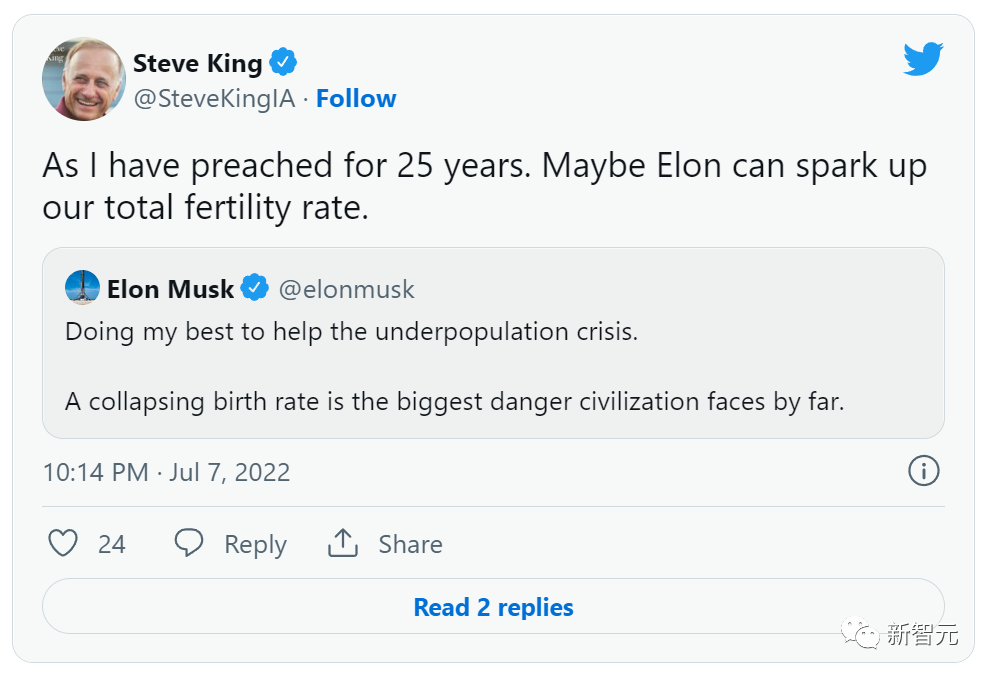Click Elon Musk's small profile avatar

[82, 289]
